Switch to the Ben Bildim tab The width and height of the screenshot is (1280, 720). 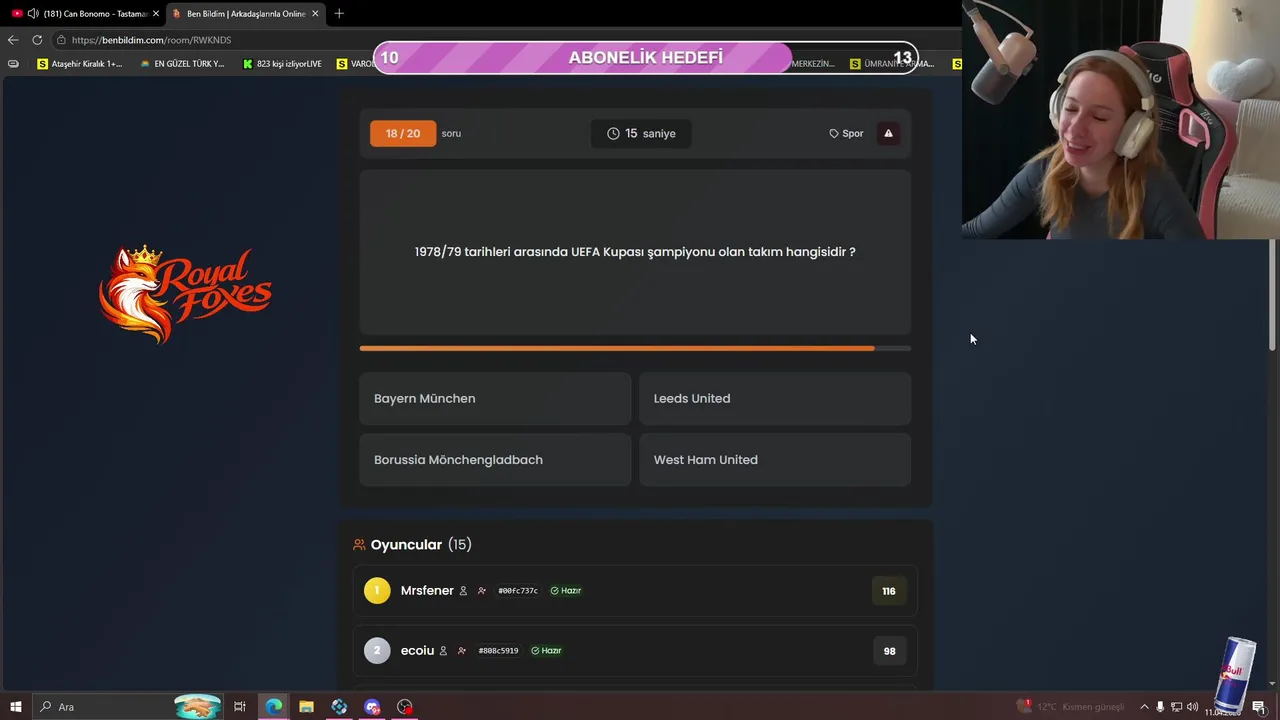point(246,13)
